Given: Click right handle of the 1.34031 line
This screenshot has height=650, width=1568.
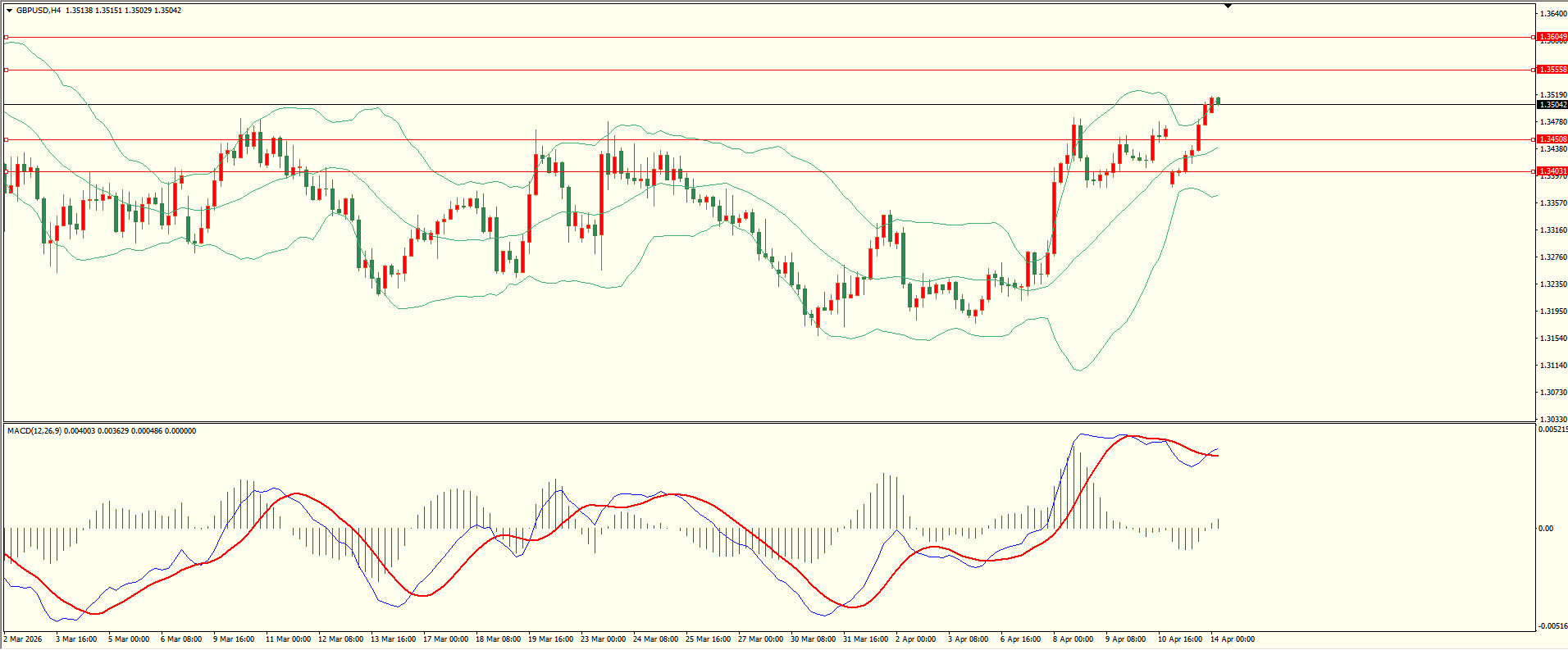Looking at the screenshot, I should coord(1534,171).
